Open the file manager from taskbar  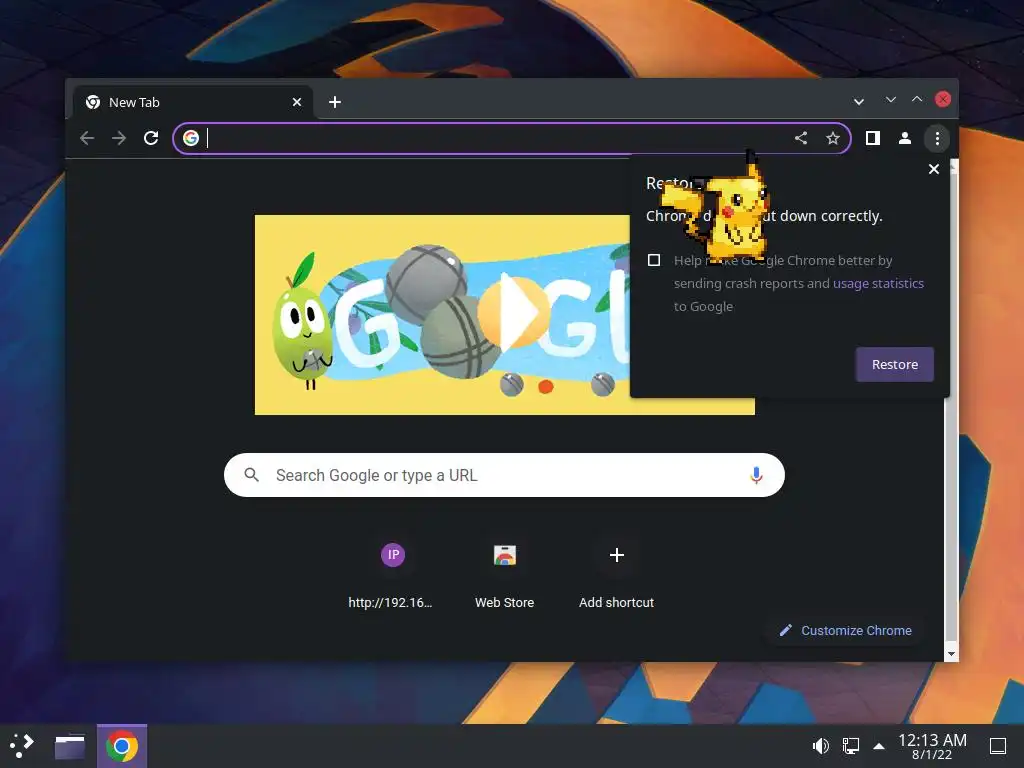(70, 746)
